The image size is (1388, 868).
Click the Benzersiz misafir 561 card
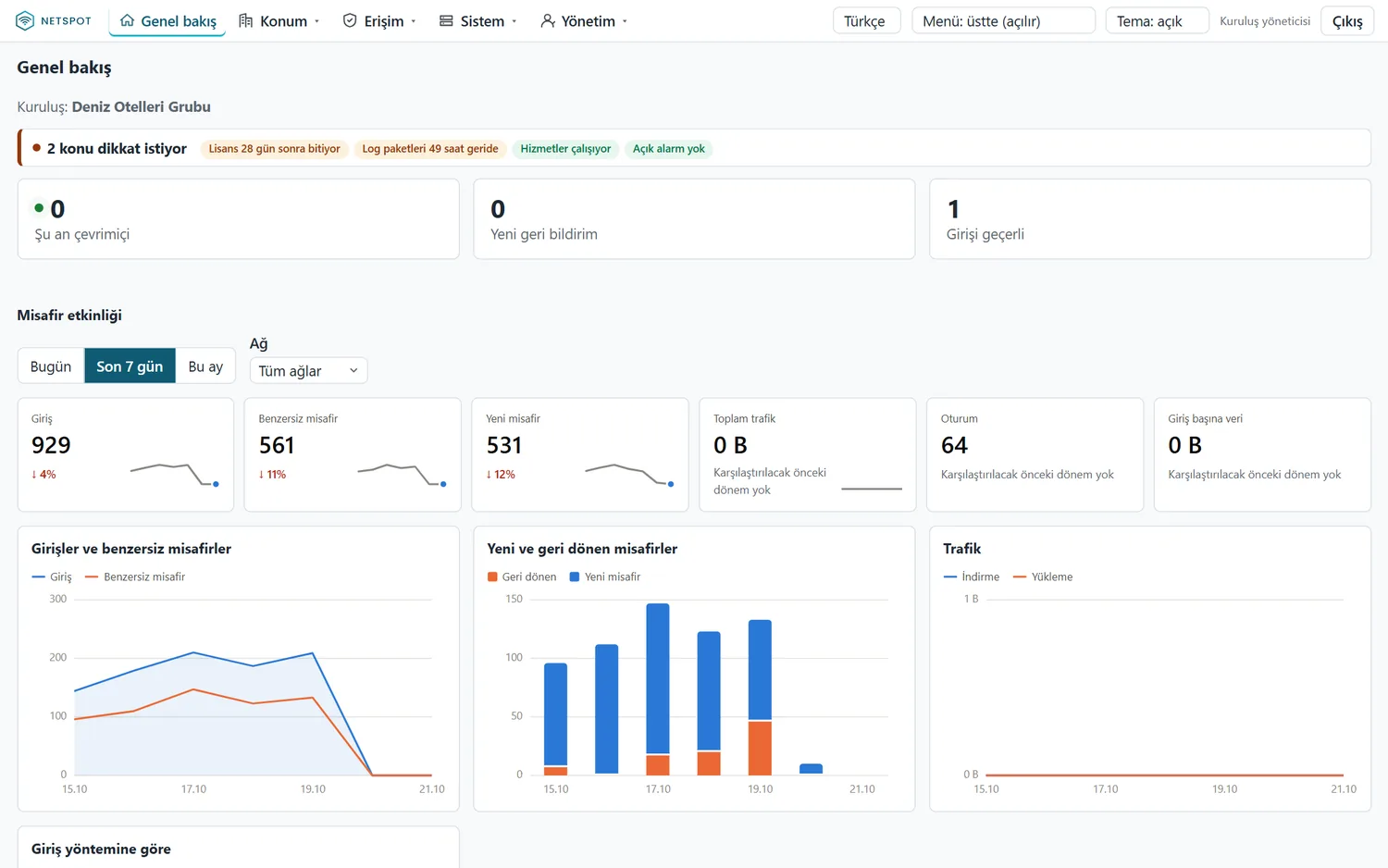353,454
